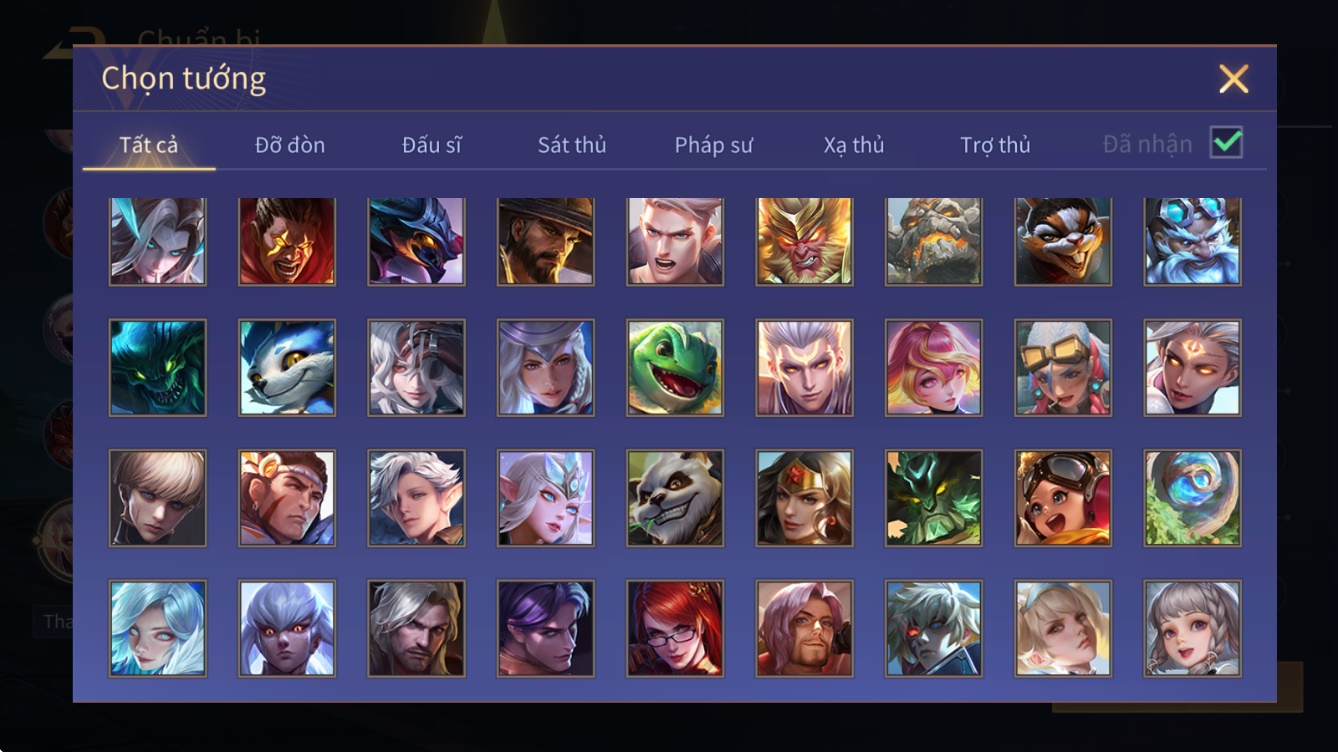
Task: Select the rock golem hero portrait
Action: pos(934,240)
